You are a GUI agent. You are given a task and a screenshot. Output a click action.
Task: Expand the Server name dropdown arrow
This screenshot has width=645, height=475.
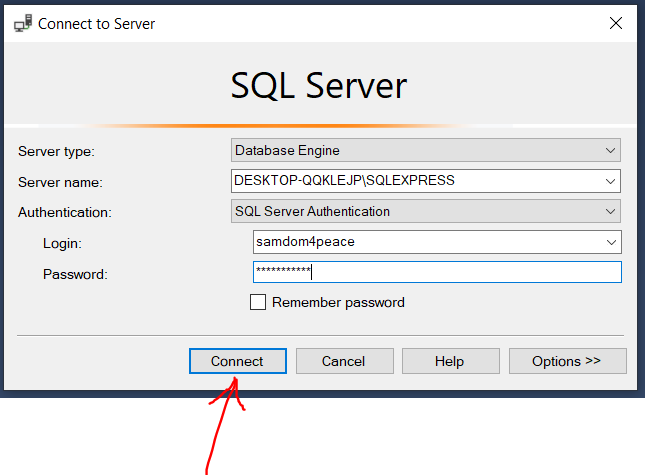coord(610,181)
